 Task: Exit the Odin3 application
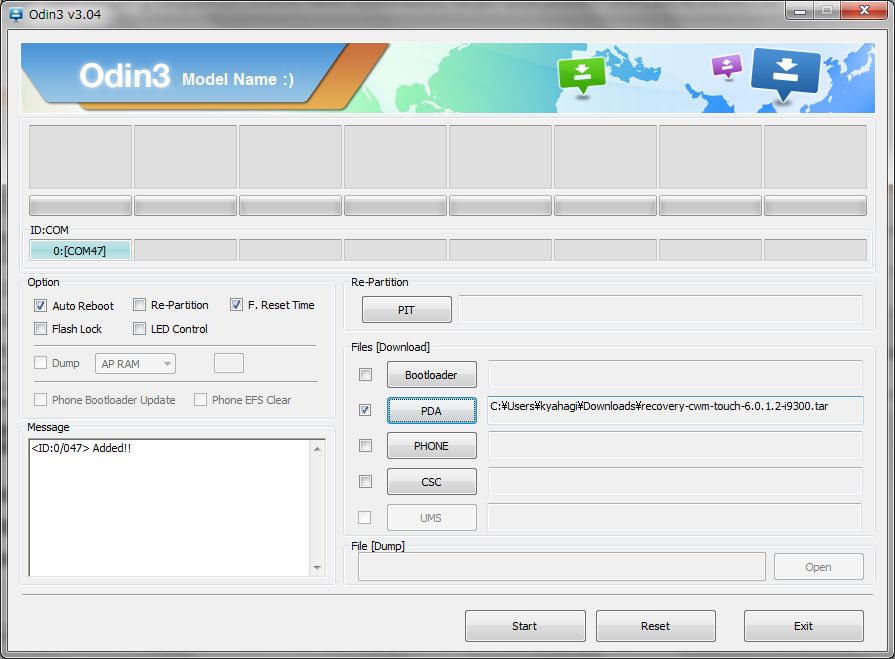(804, 626)
